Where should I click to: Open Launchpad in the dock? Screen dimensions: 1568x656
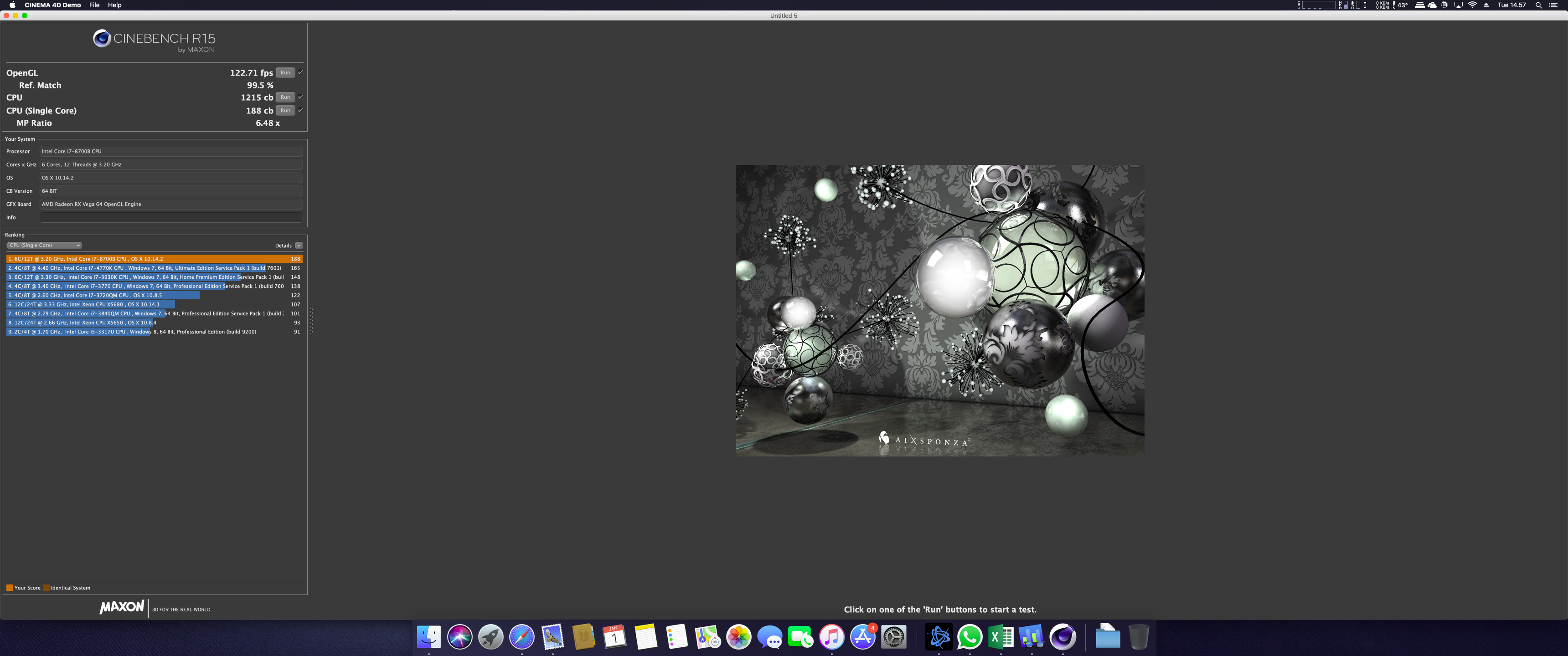point(490,637)
